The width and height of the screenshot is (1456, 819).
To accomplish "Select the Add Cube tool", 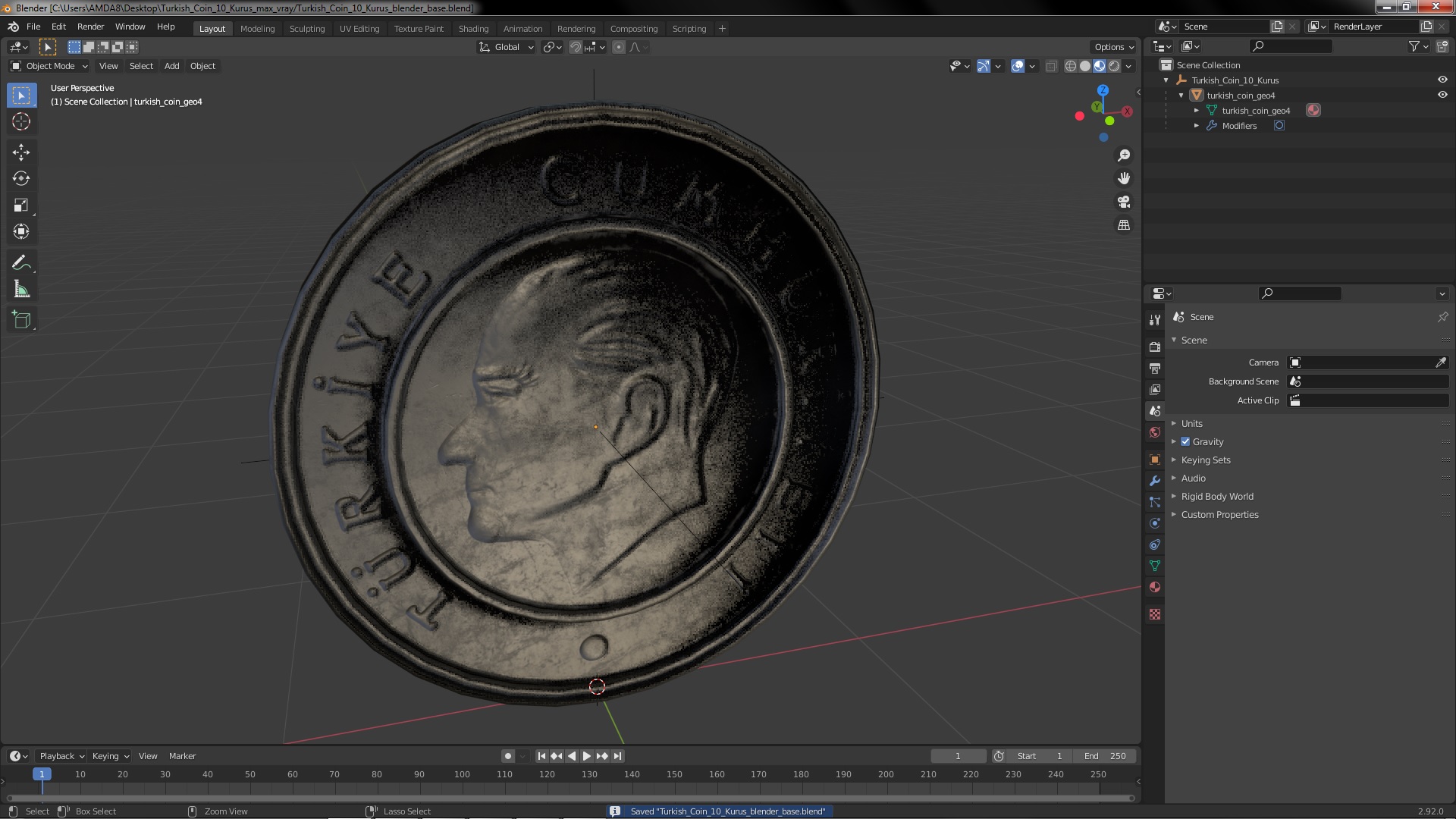I will pyautogui.click(x=21, y=320).
